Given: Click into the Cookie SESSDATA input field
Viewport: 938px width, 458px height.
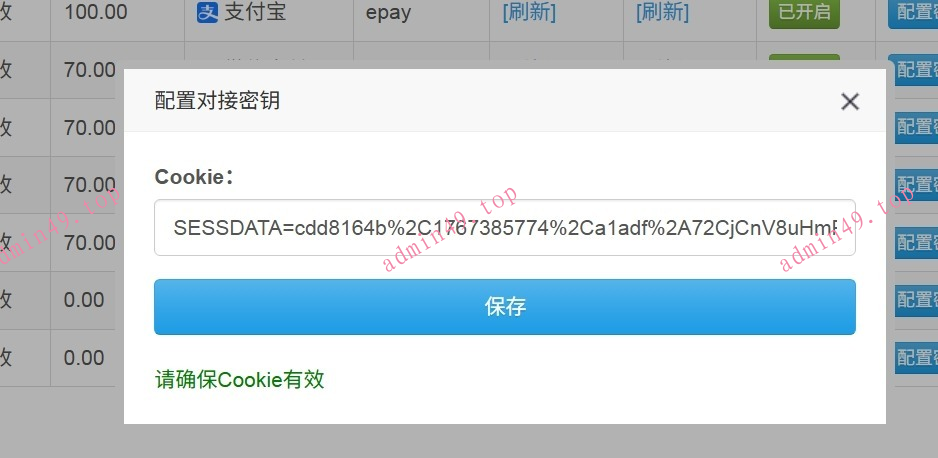Looking at the screenshot, I should coord(505,228).
